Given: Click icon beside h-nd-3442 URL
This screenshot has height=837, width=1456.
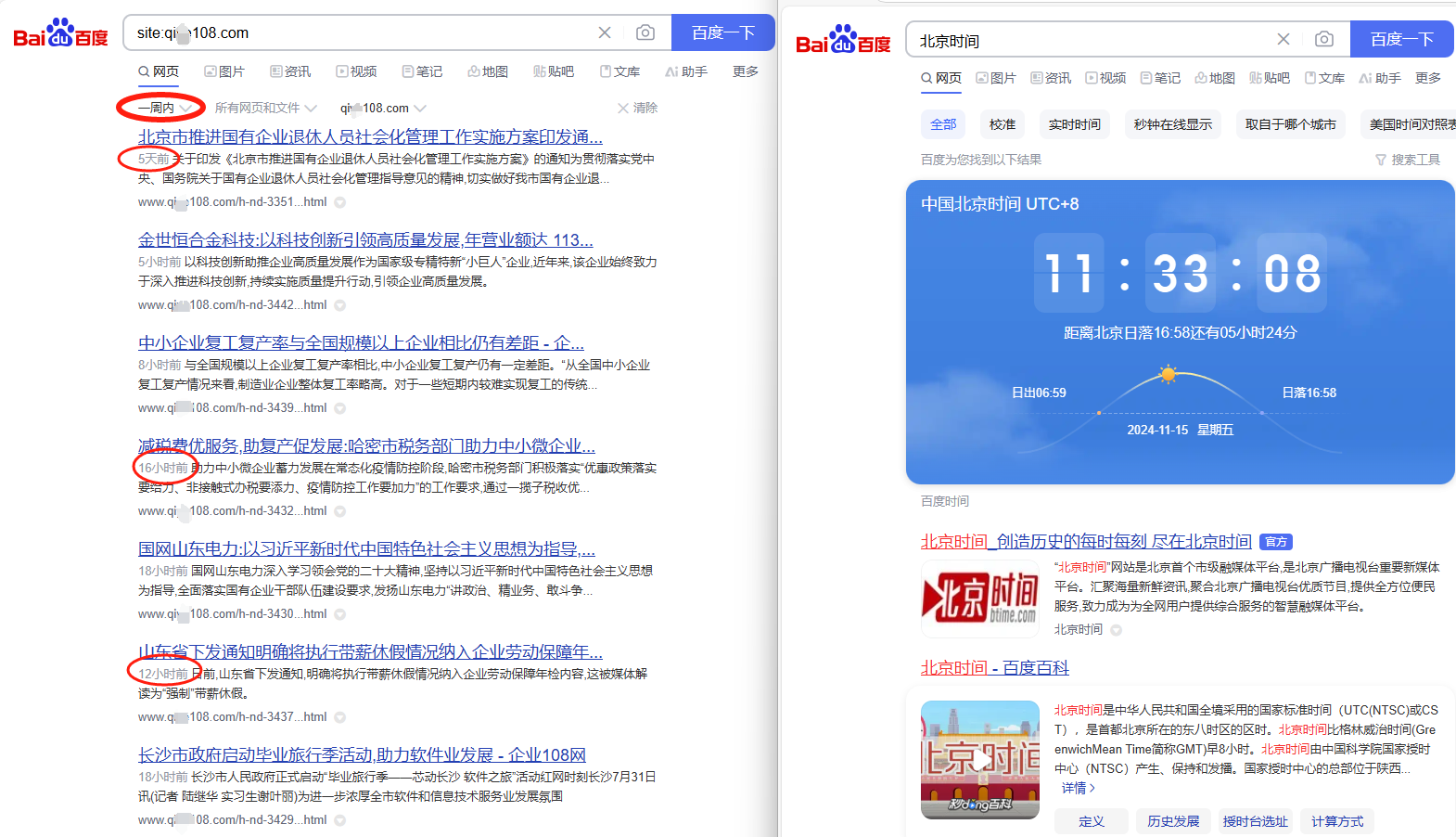Looking at the screenshot, I should [x=340, y=305].
